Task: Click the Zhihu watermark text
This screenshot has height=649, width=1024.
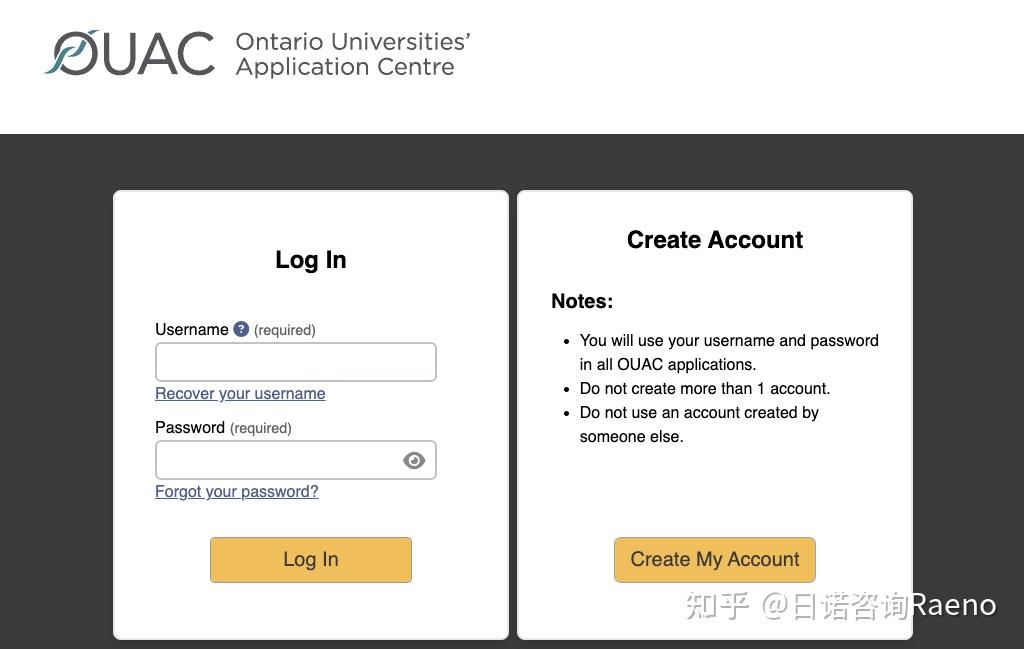Action: 840,605
